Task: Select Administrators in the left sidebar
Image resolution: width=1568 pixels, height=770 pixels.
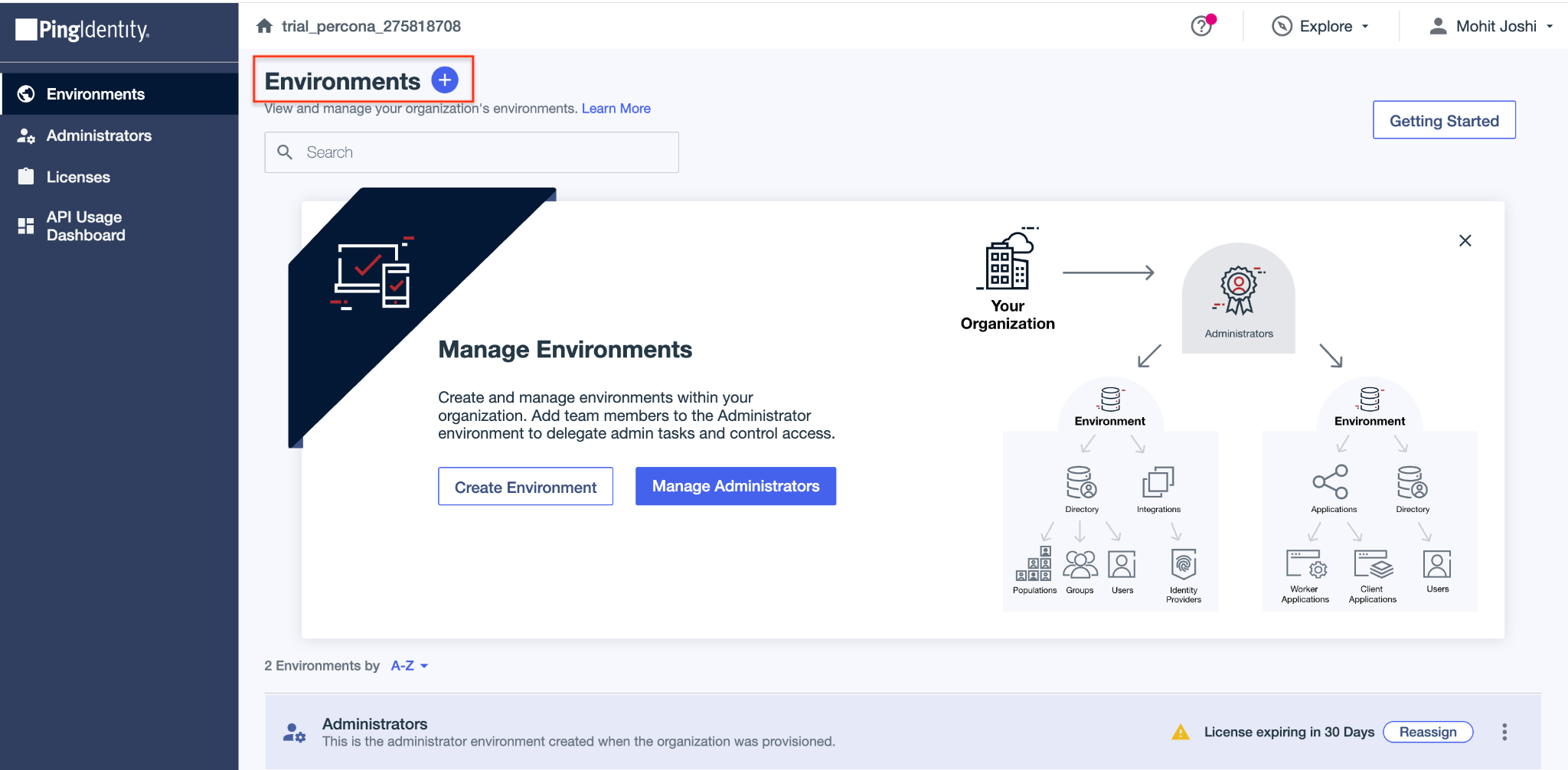Action: pyautogui.click(x=99, y=135)
